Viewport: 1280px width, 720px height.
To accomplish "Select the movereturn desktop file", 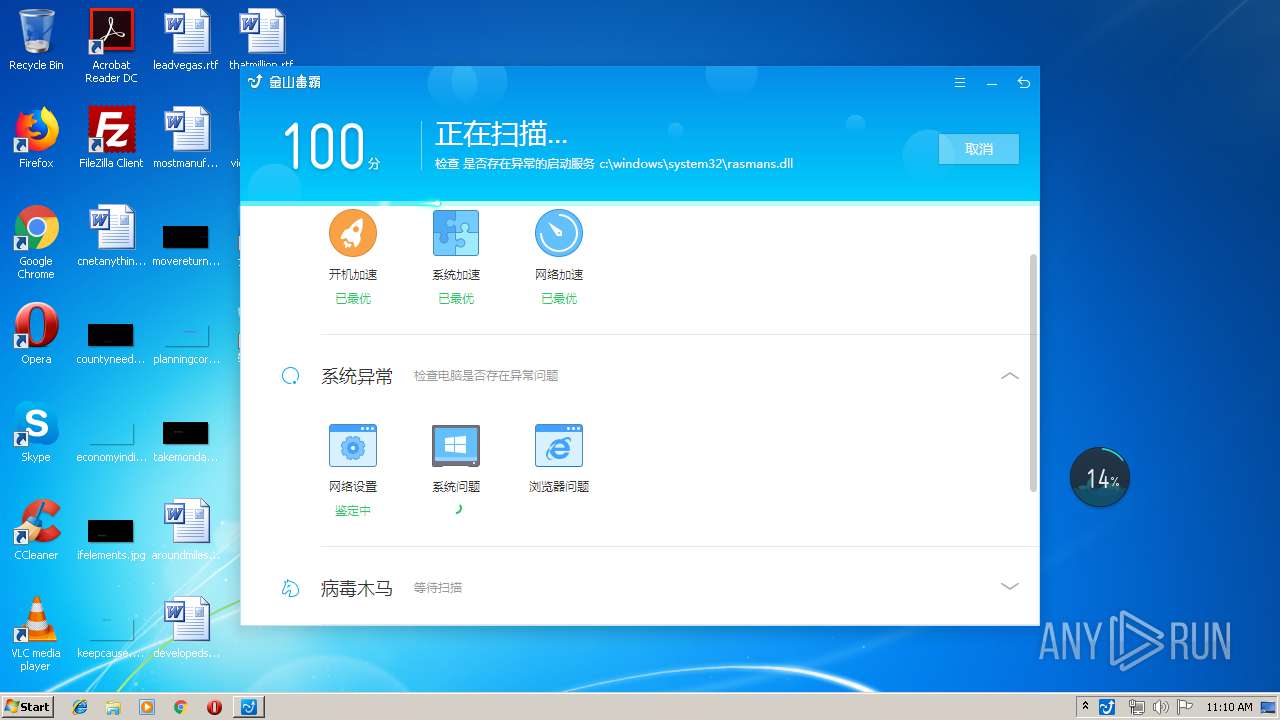I will (x=186, y=244).
